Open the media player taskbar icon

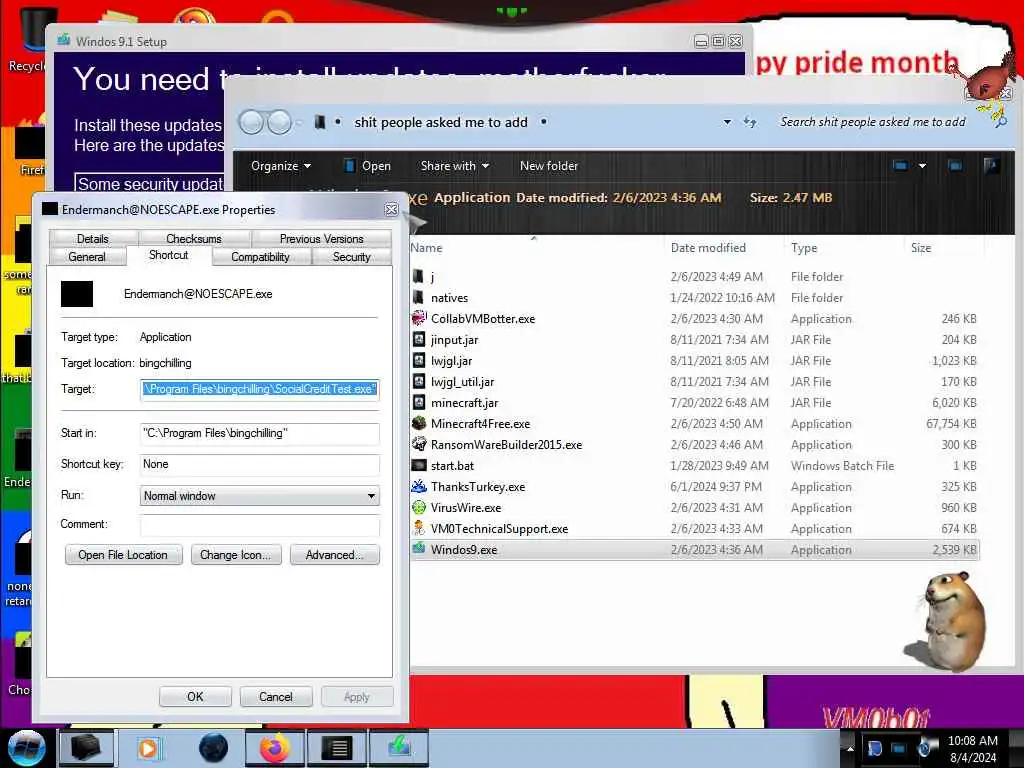148,748
